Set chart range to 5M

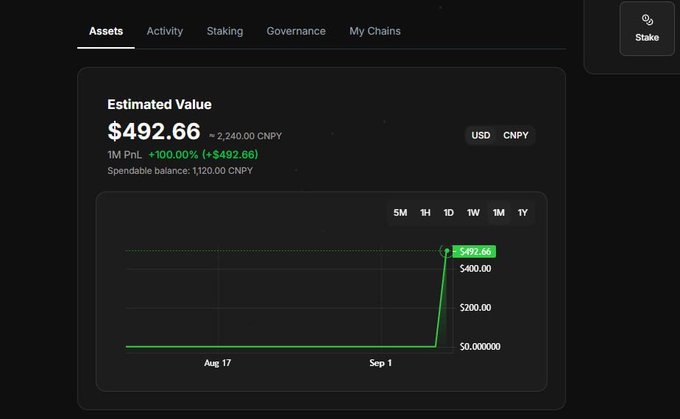point(400,213)
